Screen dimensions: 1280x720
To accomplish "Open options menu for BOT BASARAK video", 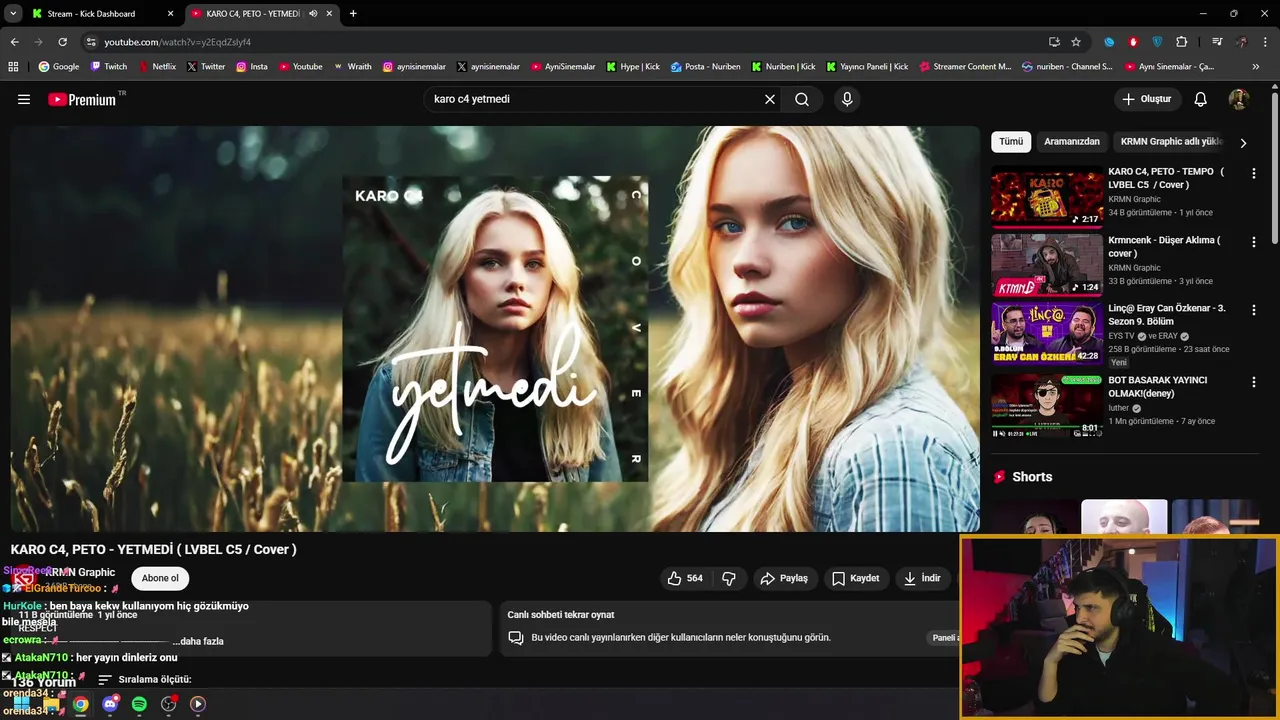I will click(x=1253, y=382).
